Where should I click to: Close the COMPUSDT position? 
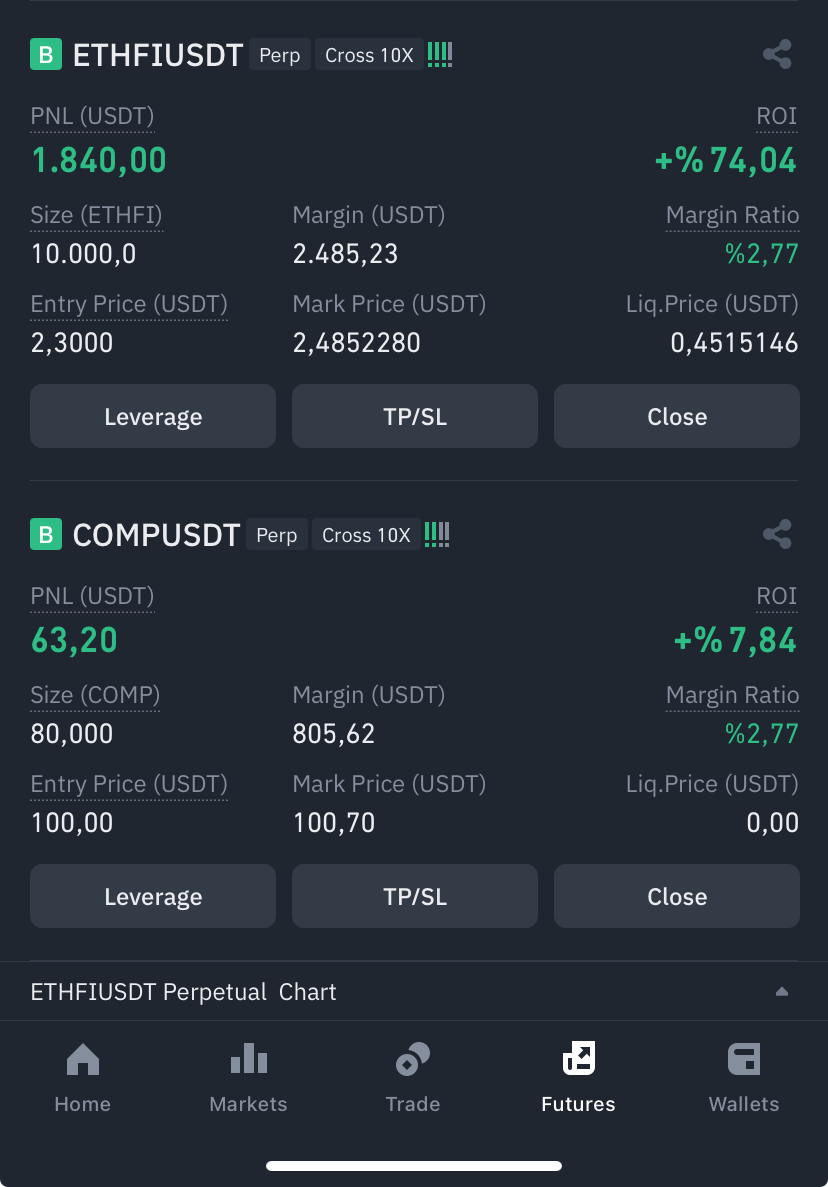pos(677,896)
